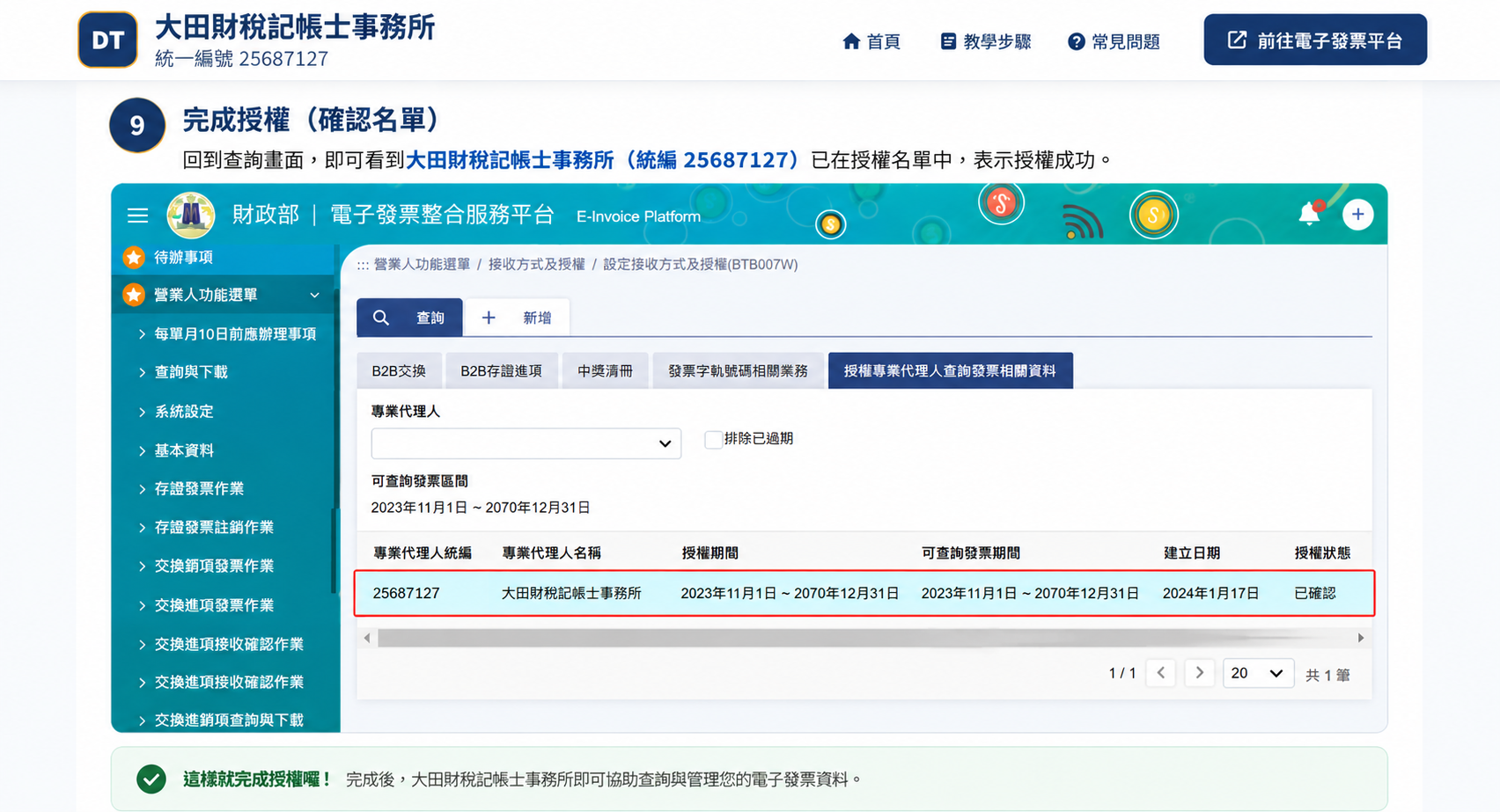
Task: Click 接收方式及授權 breadcrumb
Action: pos(536,264)
